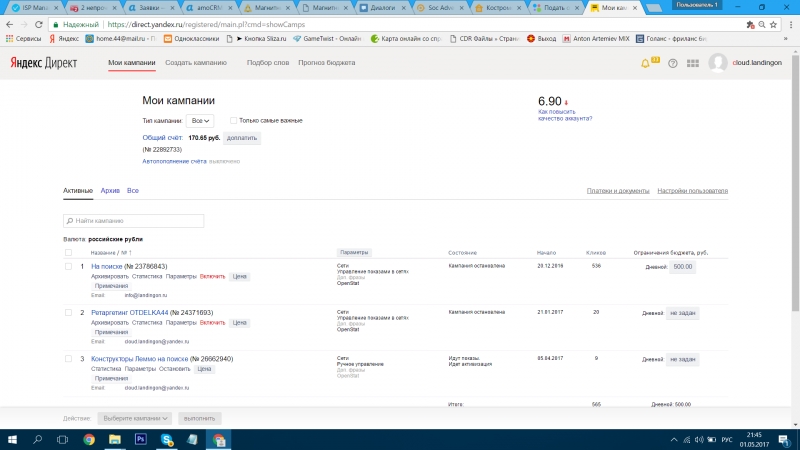Click the выполнить button

[199, 418]
